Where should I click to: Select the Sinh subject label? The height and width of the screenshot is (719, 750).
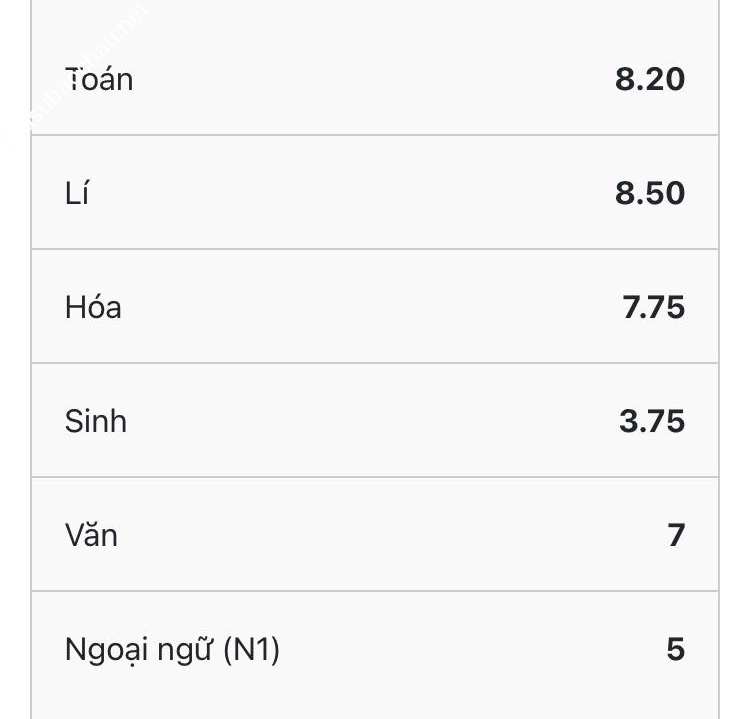[96, 421]
